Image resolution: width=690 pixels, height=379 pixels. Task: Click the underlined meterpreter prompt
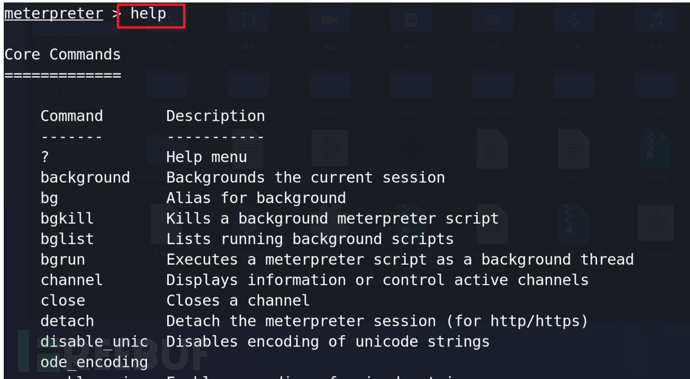click(x=54, y=14)
